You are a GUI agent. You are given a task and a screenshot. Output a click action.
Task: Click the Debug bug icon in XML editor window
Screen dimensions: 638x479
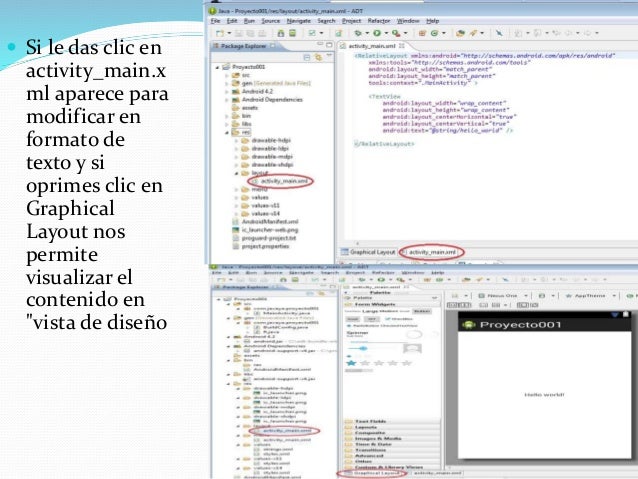(x=358, y=33)
